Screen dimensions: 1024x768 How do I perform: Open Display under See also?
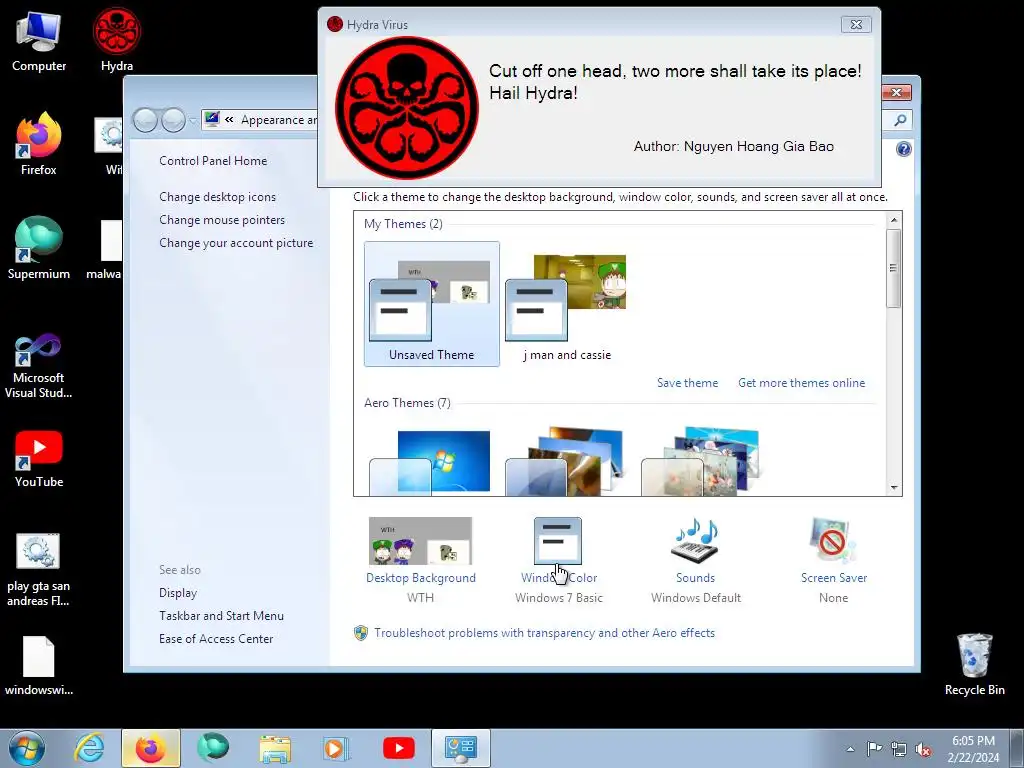(x=178, y=592)
